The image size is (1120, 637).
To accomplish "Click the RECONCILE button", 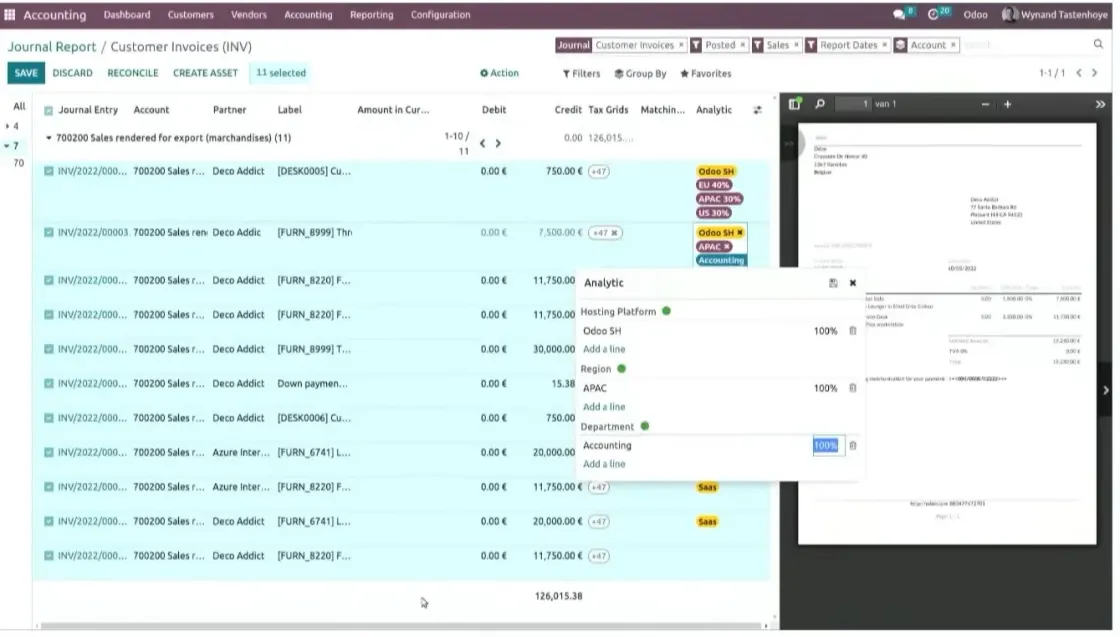I will pyautogui.click(x=133, y=73).
